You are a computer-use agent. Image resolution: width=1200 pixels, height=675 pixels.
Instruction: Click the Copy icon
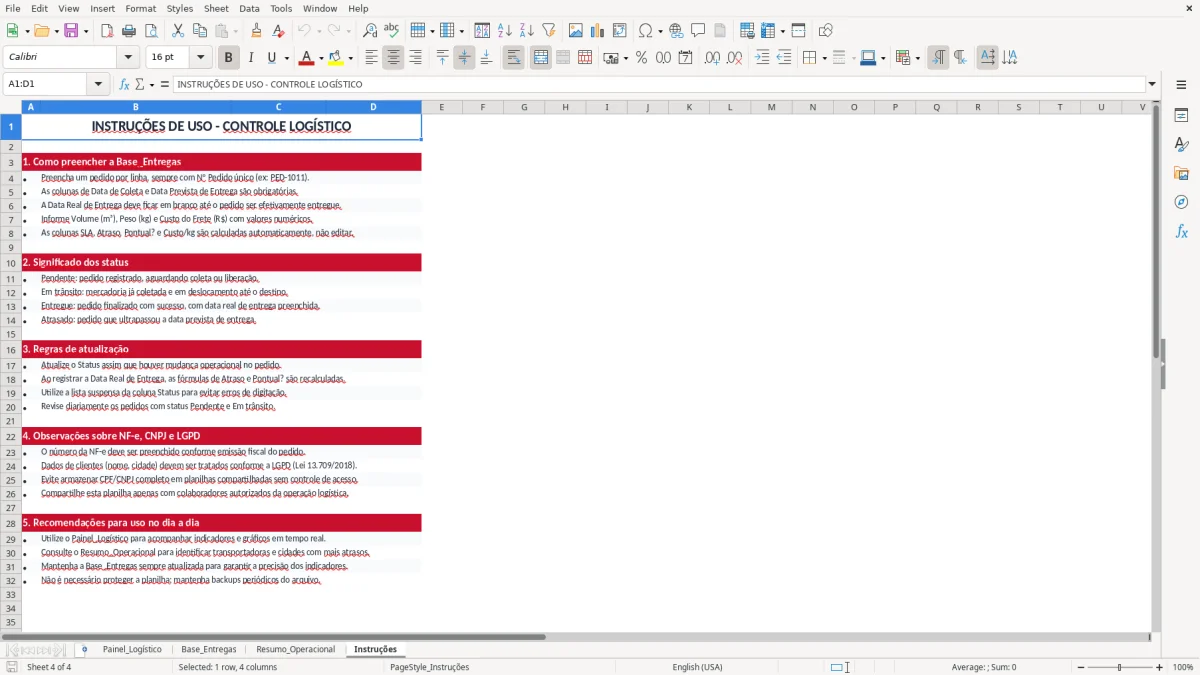(x=199, y=31)
